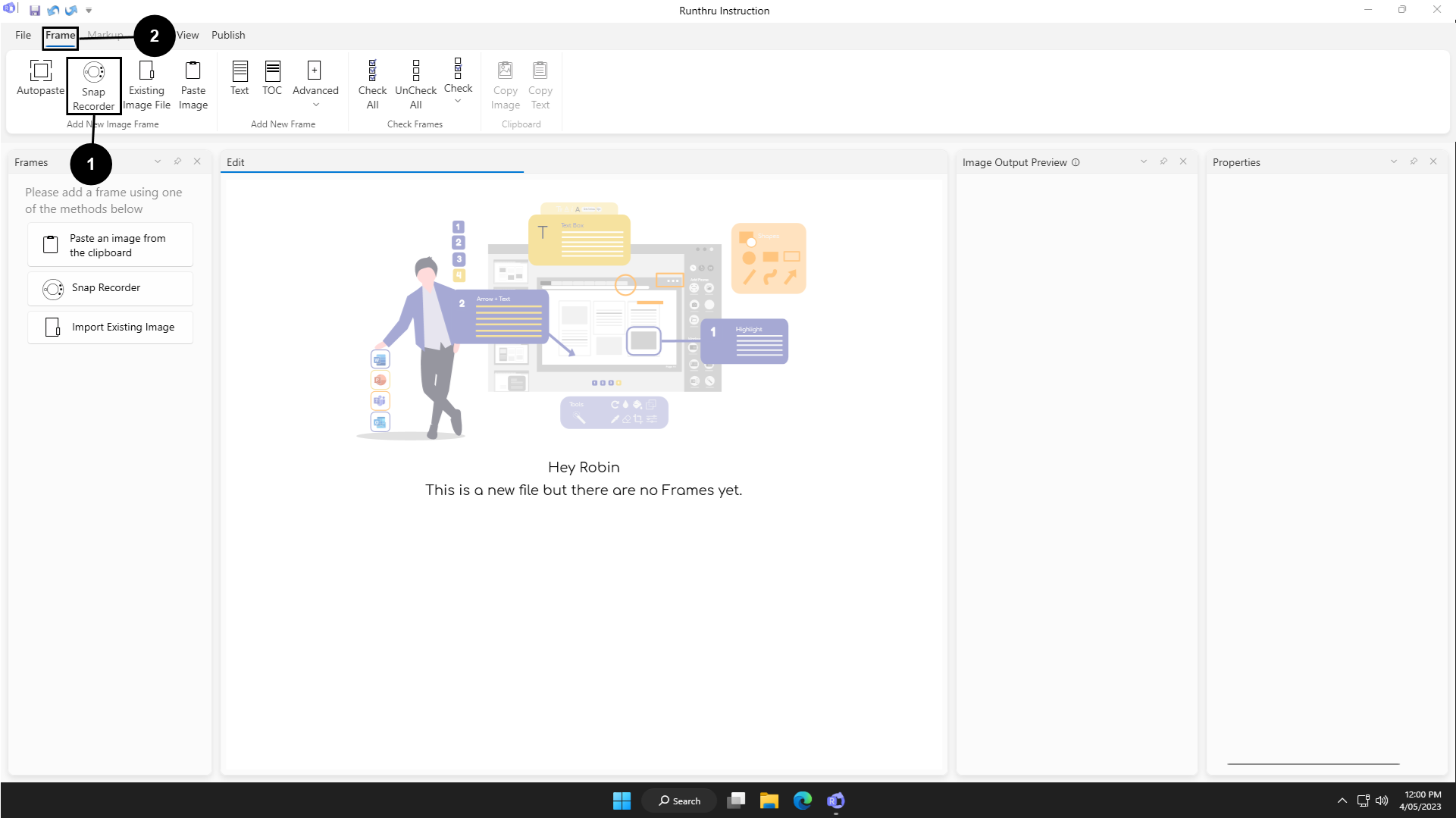1456x818 pixels.
Task: Click UnCheck All frames
Action: (x=415, y=85)
